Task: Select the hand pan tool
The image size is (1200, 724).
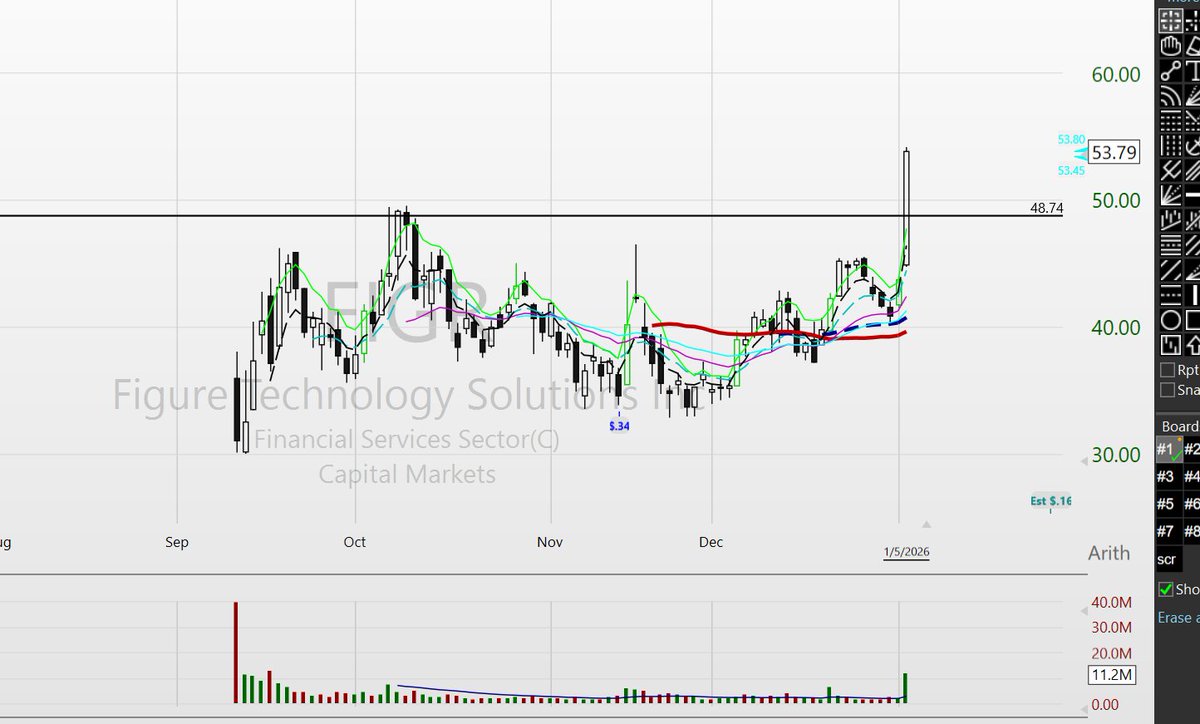Action: [x=1170, y=45]
